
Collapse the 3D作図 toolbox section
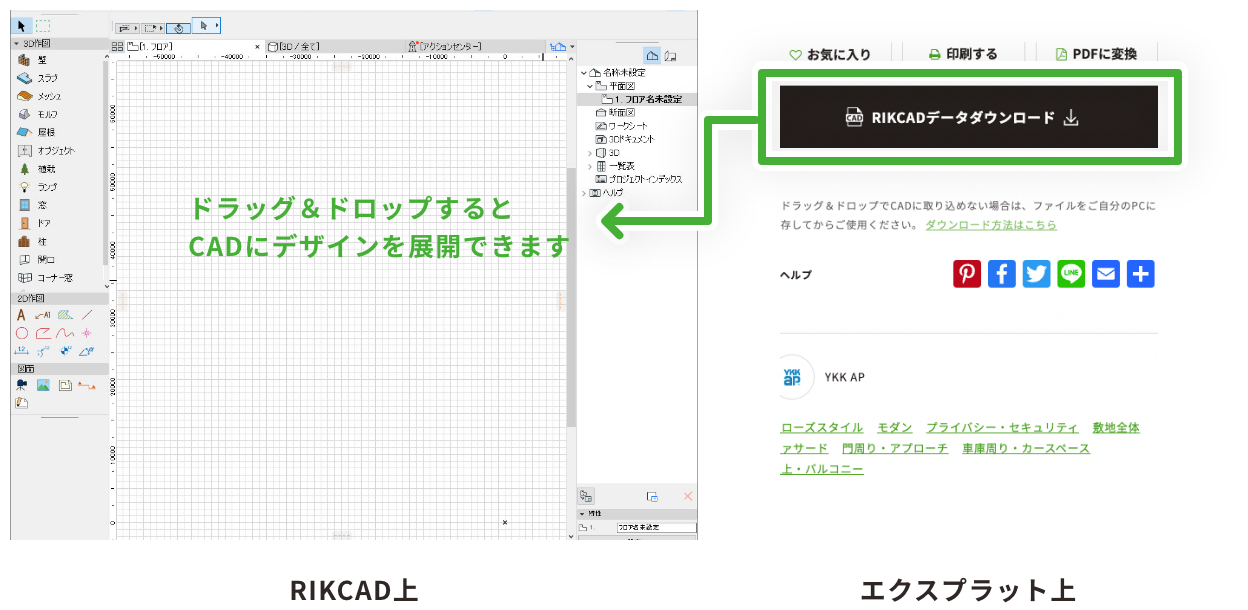pyautogui.click(x=16, y=44)
